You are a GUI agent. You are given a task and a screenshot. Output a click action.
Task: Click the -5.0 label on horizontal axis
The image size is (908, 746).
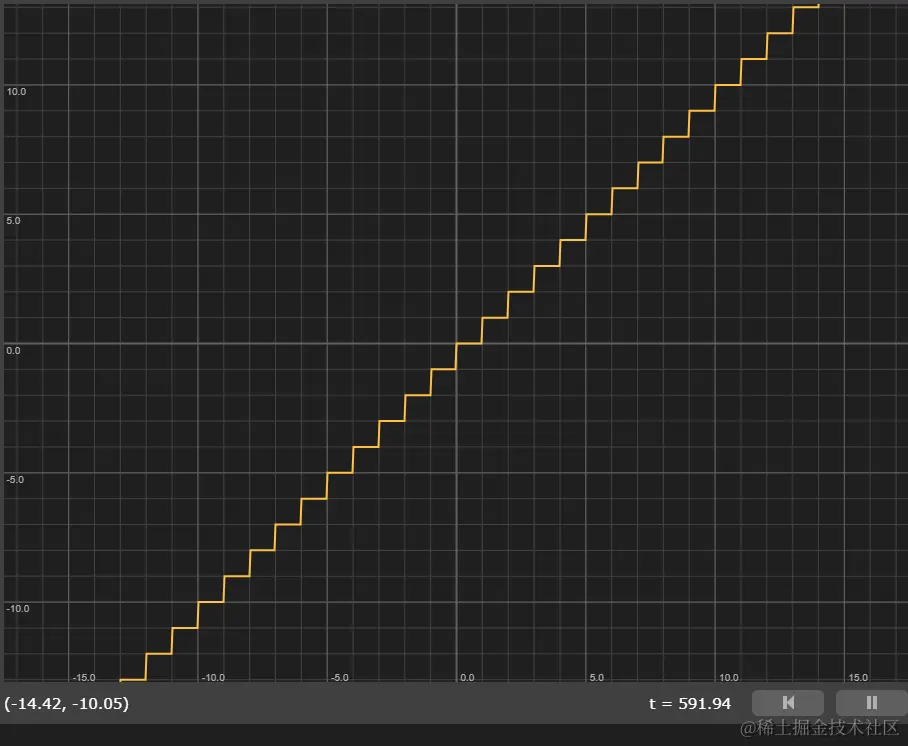[340, 677]
